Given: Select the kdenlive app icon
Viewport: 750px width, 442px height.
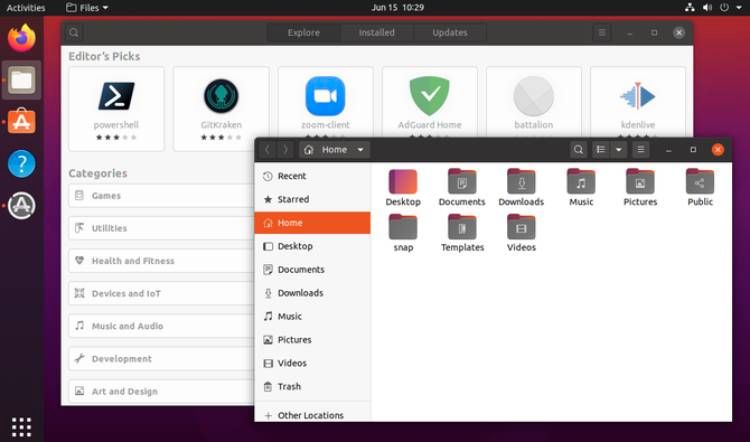Looking at the screenshot, I should (x=638, y=96).
